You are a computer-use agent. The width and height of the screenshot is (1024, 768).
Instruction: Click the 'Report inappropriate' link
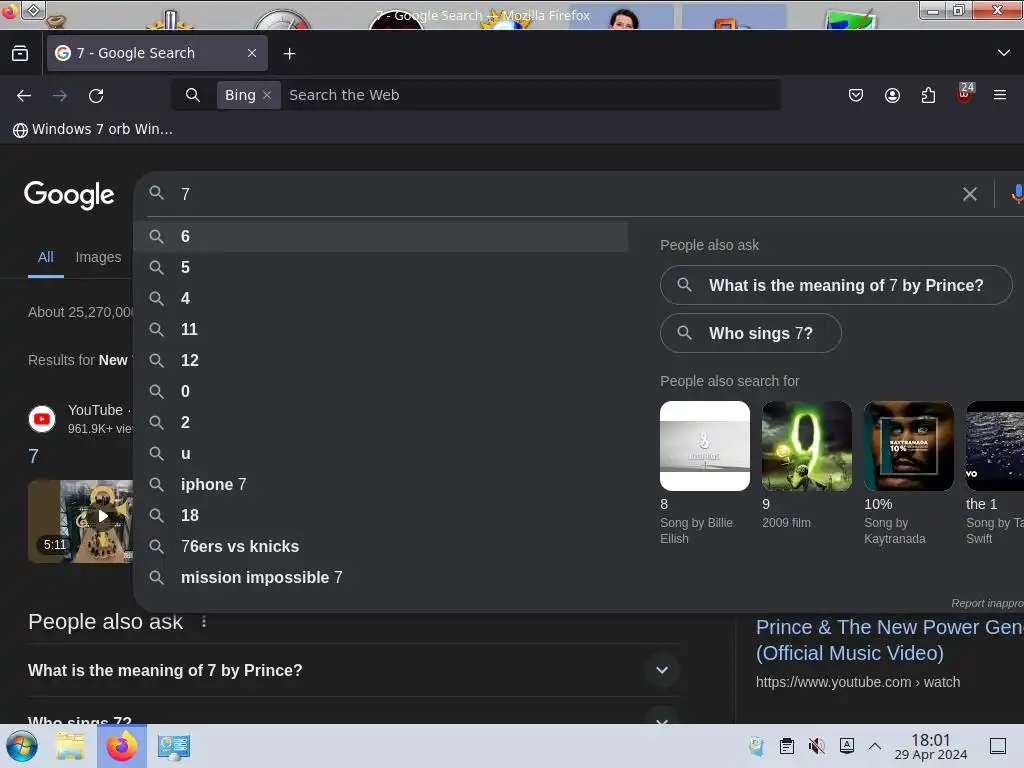[987, 603]
